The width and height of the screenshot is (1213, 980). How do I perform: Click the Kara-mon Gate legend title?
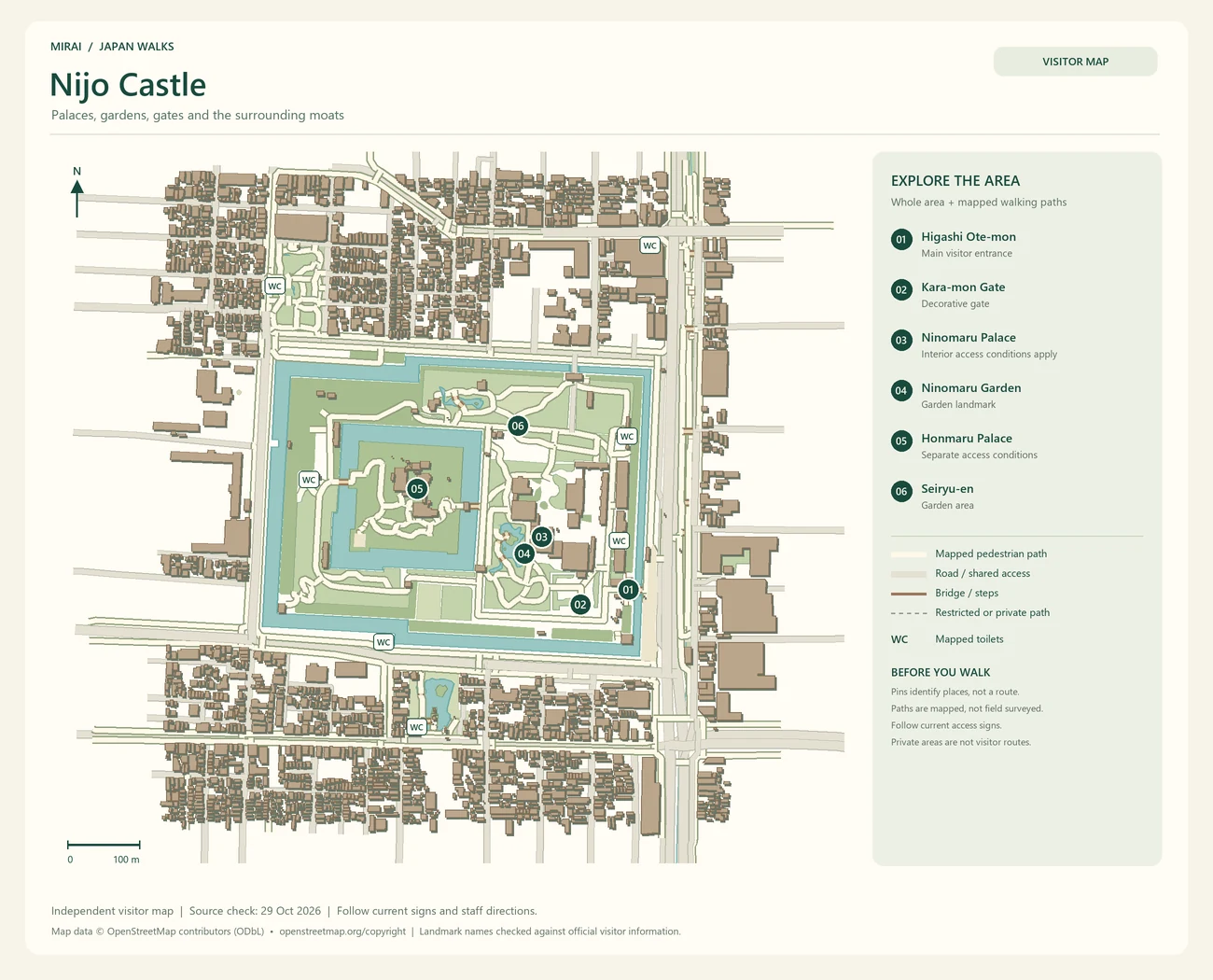[963, 287]
